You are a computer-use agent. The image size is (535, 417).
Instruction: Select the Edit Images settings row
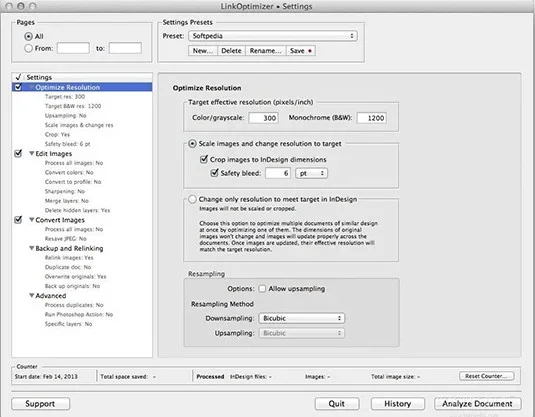pyautogui.click(x=82, y=154)
